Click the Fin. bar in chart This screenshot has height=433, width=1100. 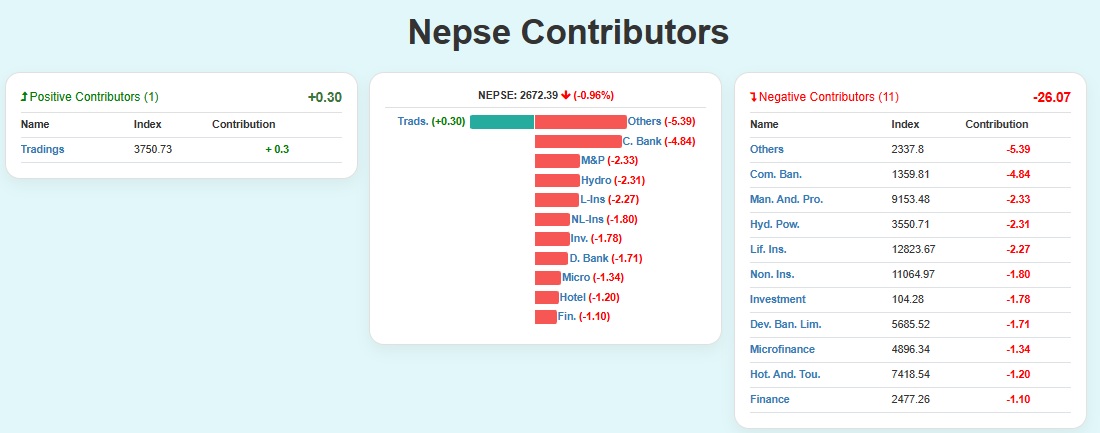click(x=545, y=316)
